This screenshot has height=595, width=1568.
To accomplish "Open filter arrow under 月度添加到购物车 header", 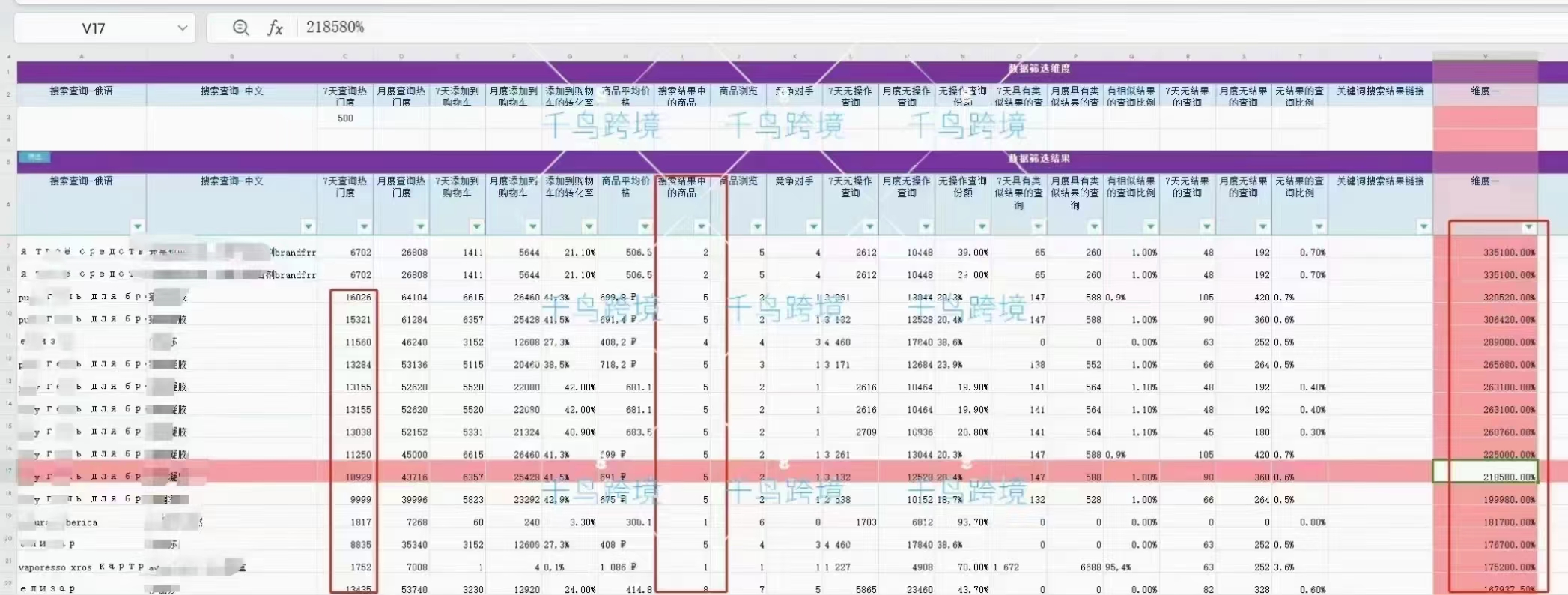I will point(532,226).
